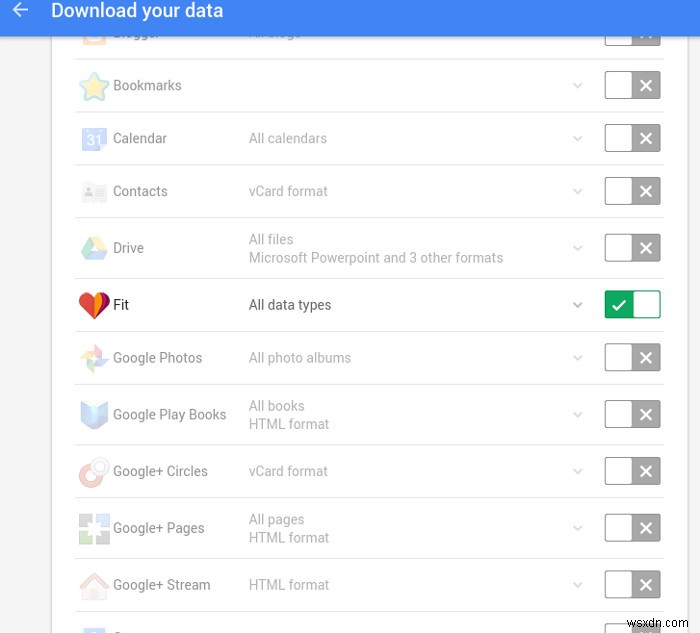Expand the Bookmarks row chevron
Viewport: 700px width, 633px height.
tap(578, 86)
